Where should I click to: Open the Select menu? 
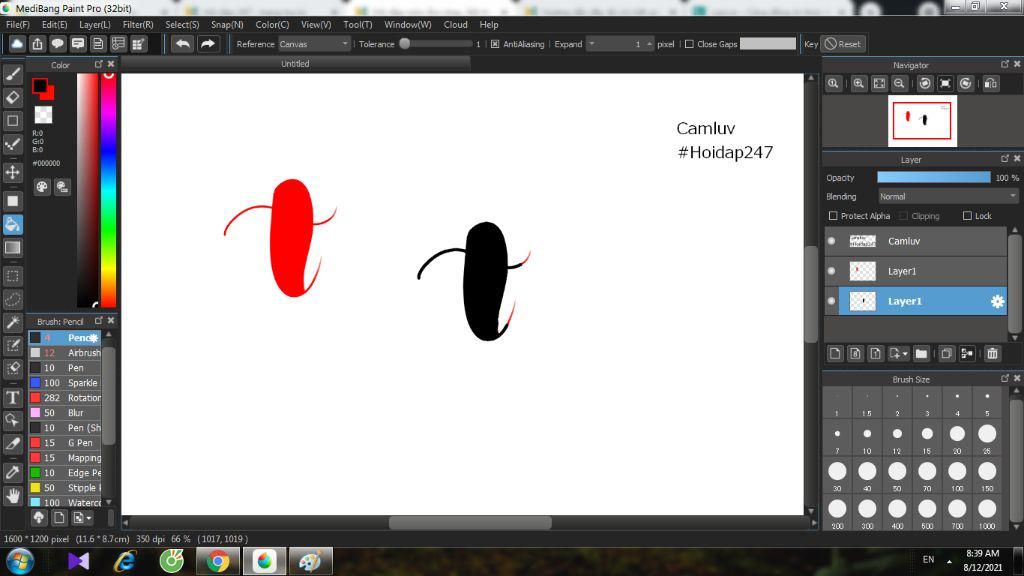tap(182, 24)
